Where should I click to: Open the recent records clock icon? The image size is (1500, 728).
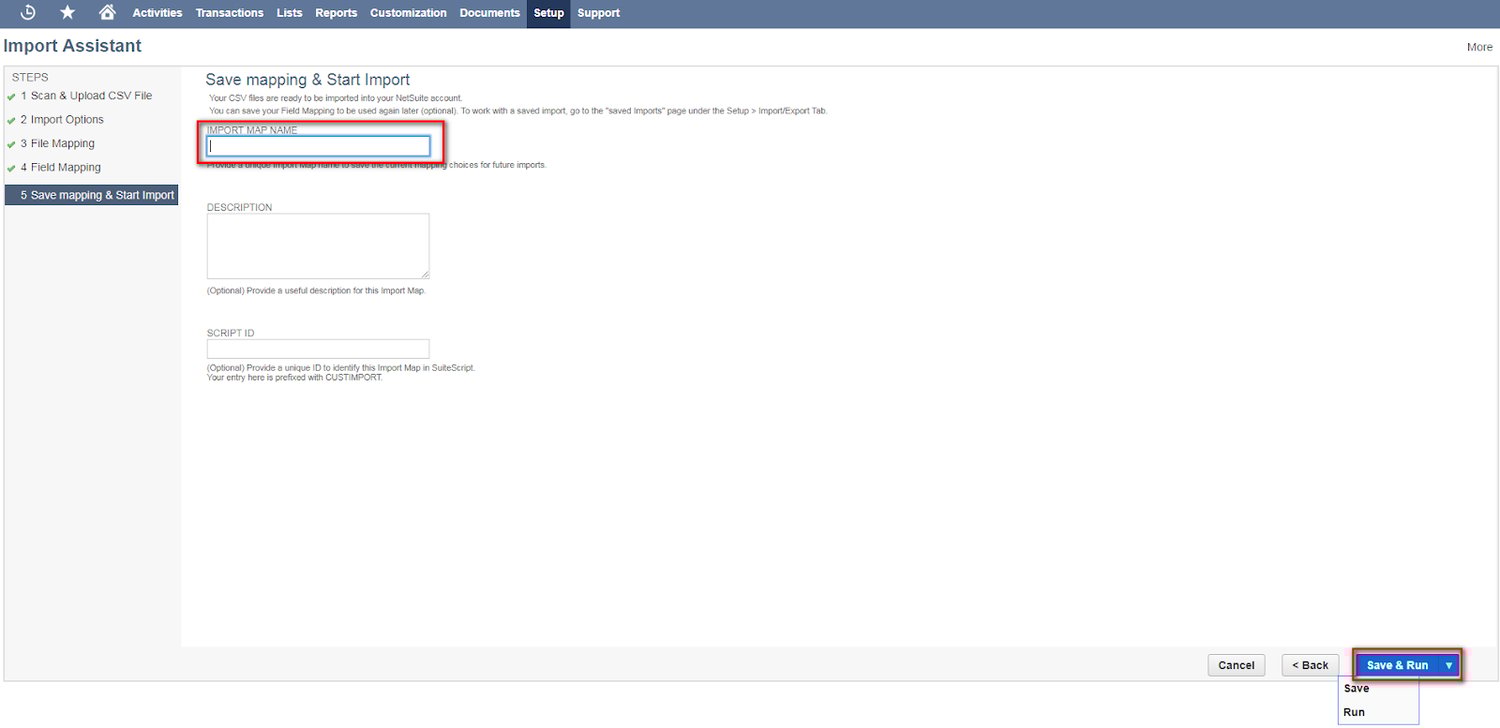[x=27, y=13]
